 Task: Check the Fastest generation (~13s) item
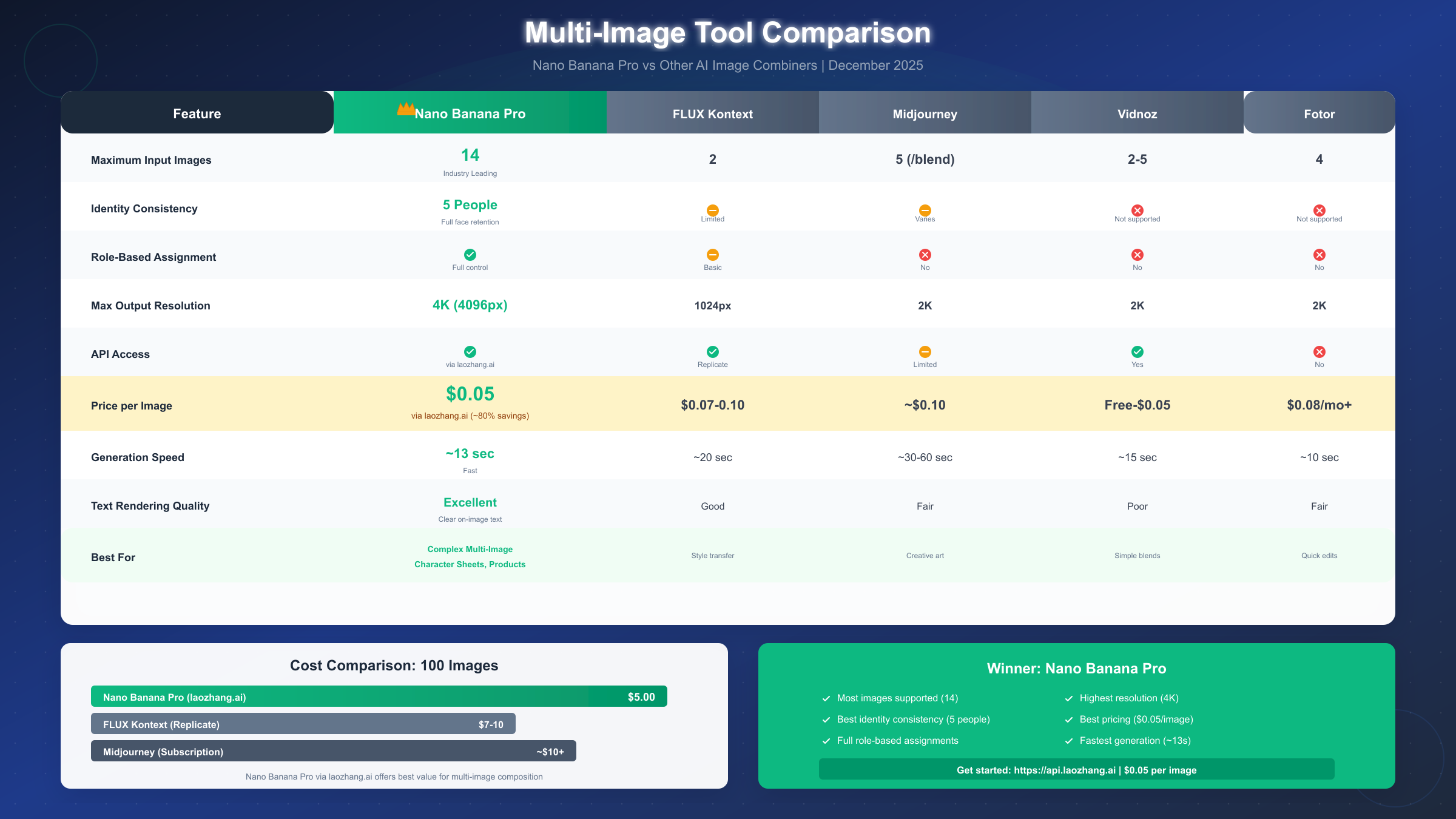[1134, 741]
